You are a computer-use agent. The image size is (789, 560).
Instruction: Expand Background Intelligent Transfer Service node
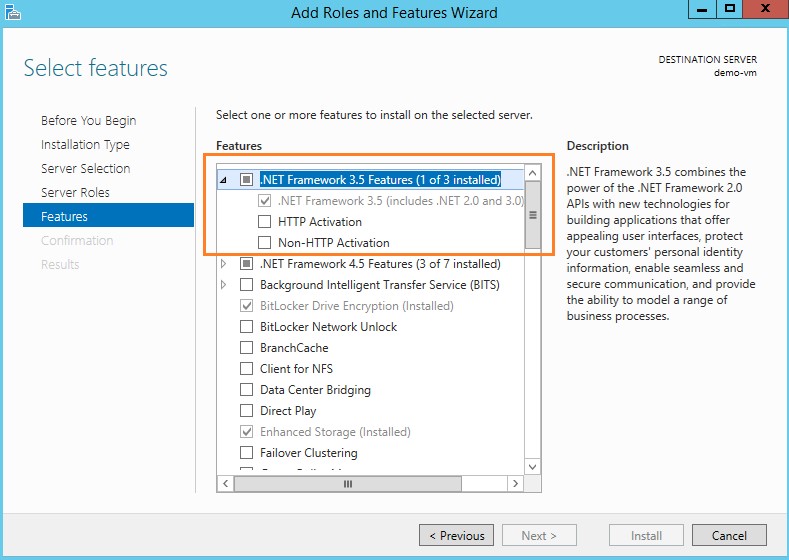click(x=223, y=286)
